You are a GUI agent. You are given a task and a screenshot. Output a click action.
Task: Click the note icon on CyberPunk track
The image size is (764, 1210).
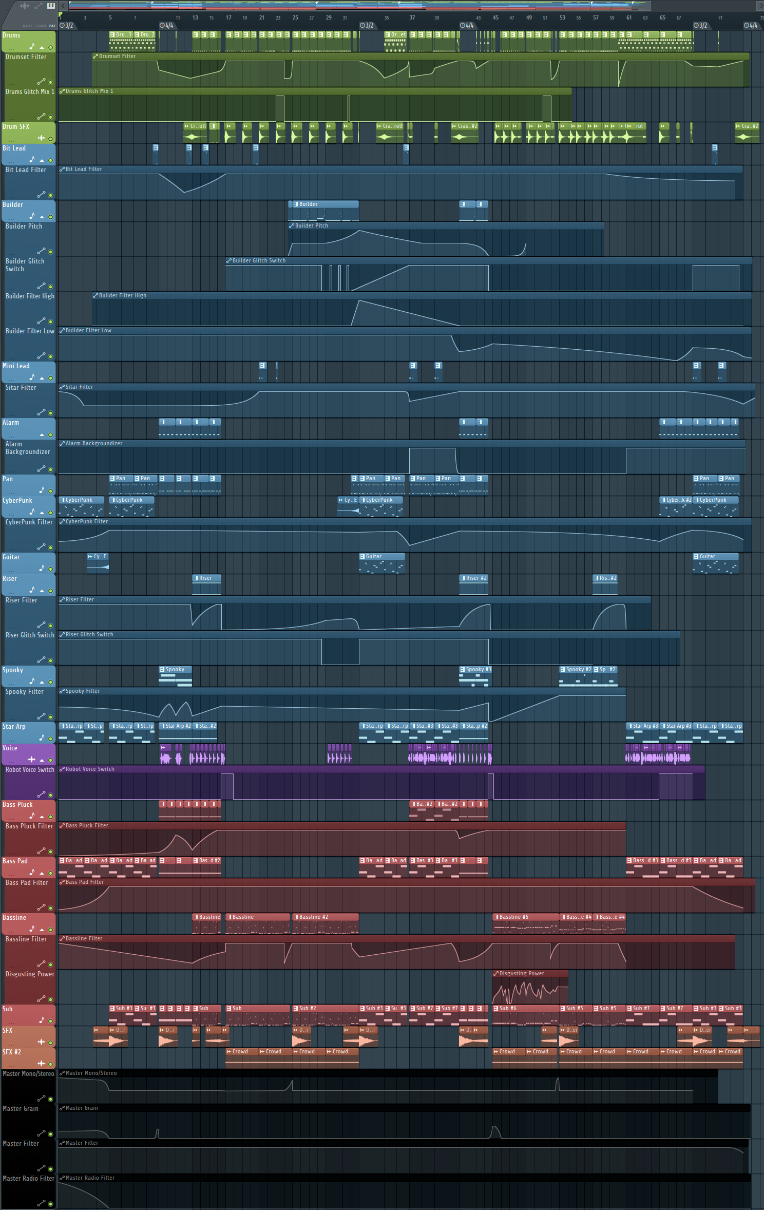[x=32, y=512]
